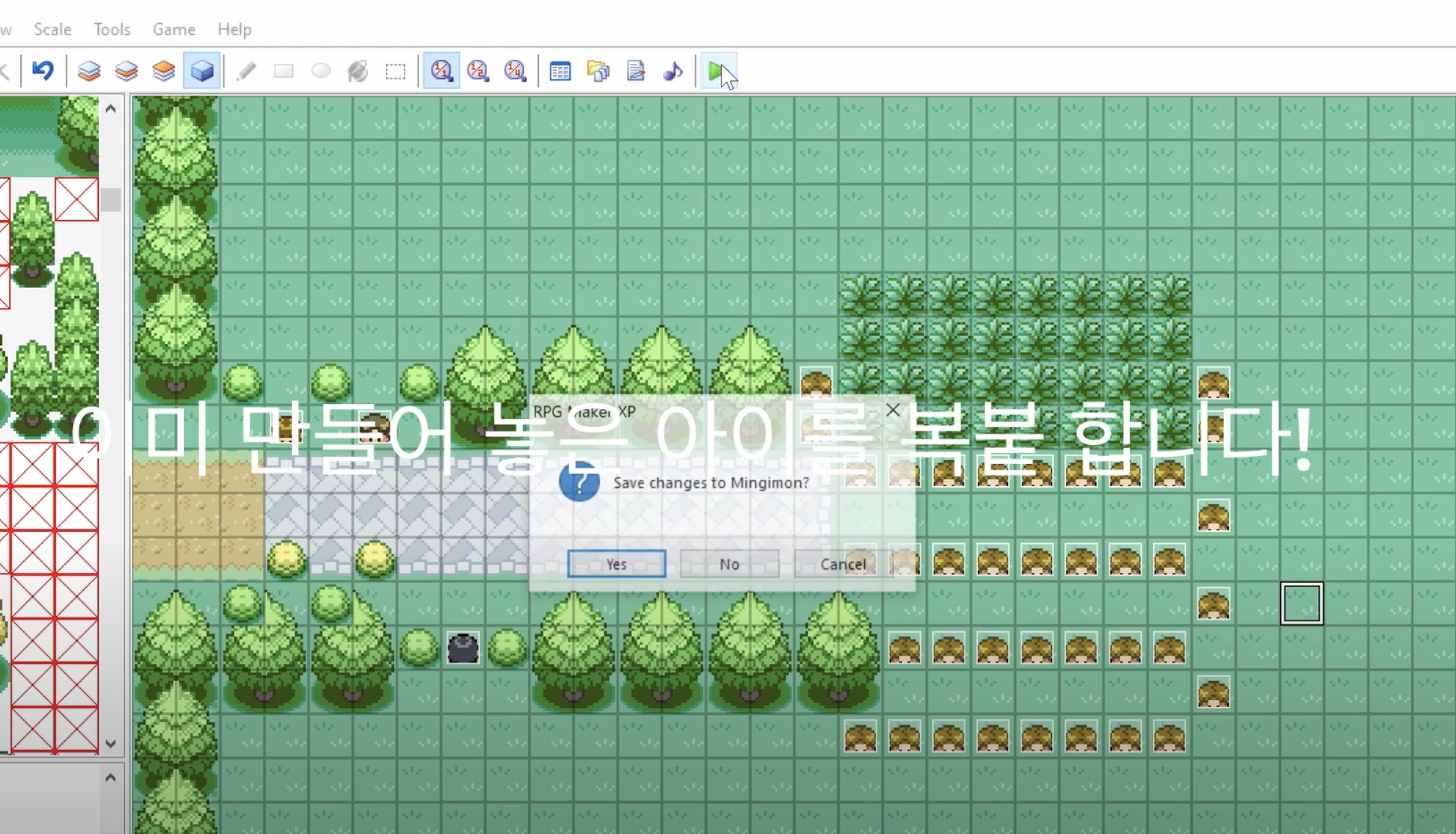Click the white-outlined selected map tile
Viewport: 1456px width, 834px height.
click(1302, 603)
